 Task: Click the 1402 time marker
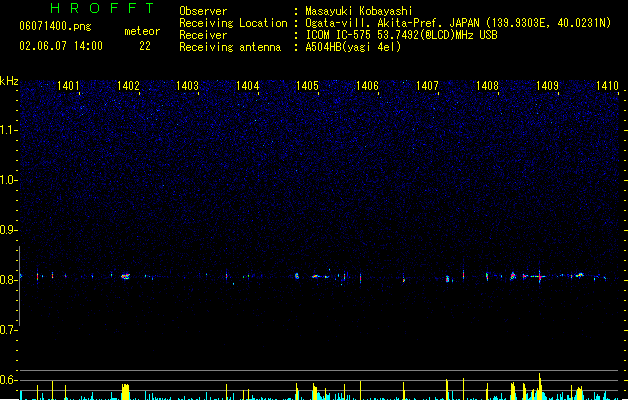coord(128,86)
